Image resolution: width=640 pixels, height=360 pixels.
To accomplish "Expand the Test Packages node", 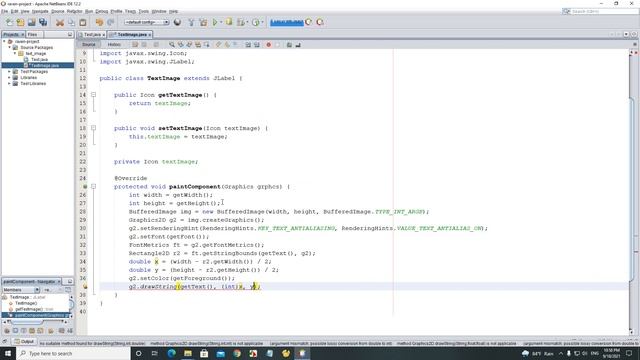I will click(x=10, y=71).
